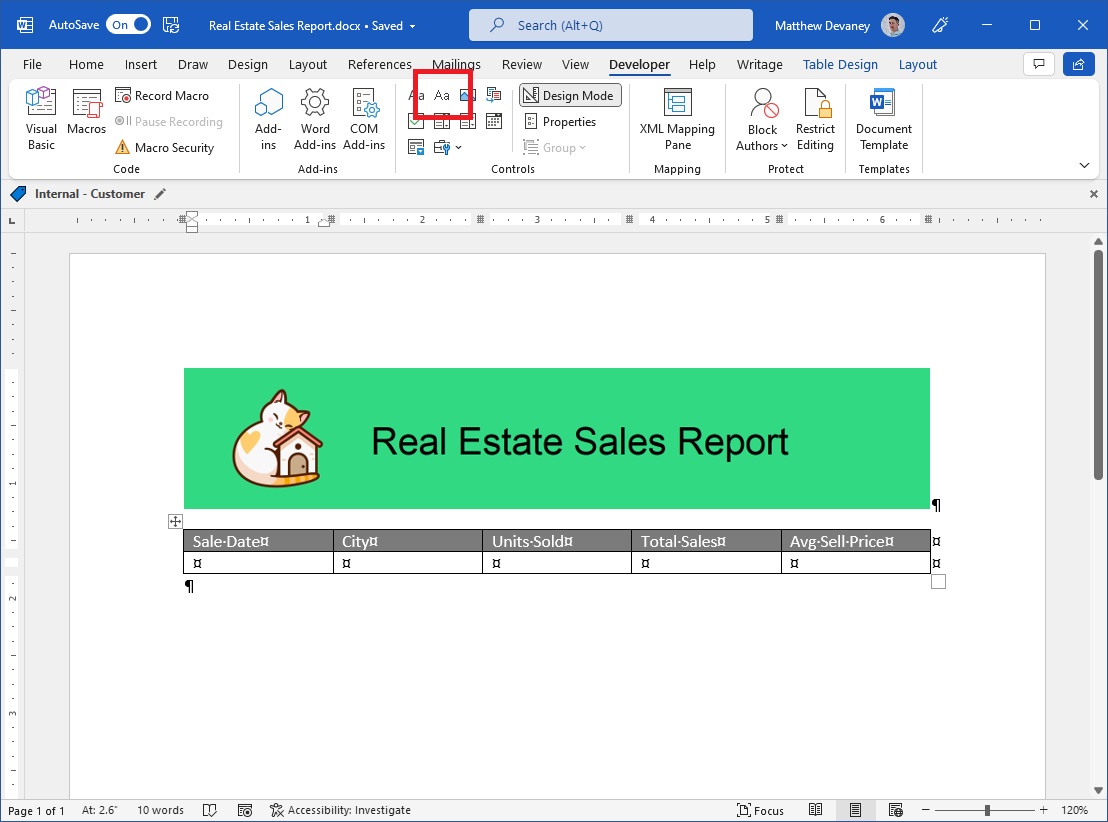Collapse the ribbon with the chevron
Image resolution: width=1108 pixels, height=822 pixels.
1084,165
